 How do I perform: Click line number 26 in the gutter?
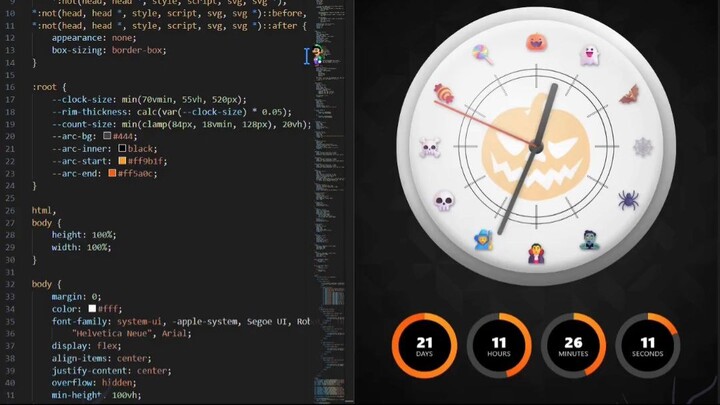10,210
